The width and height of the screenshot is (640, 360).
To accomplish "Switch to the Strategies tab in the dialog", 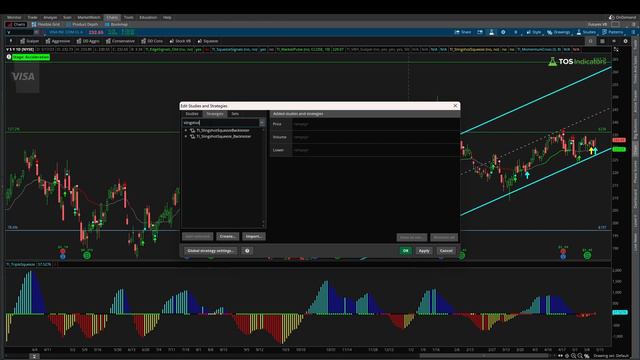I will (x=215, y=114).
